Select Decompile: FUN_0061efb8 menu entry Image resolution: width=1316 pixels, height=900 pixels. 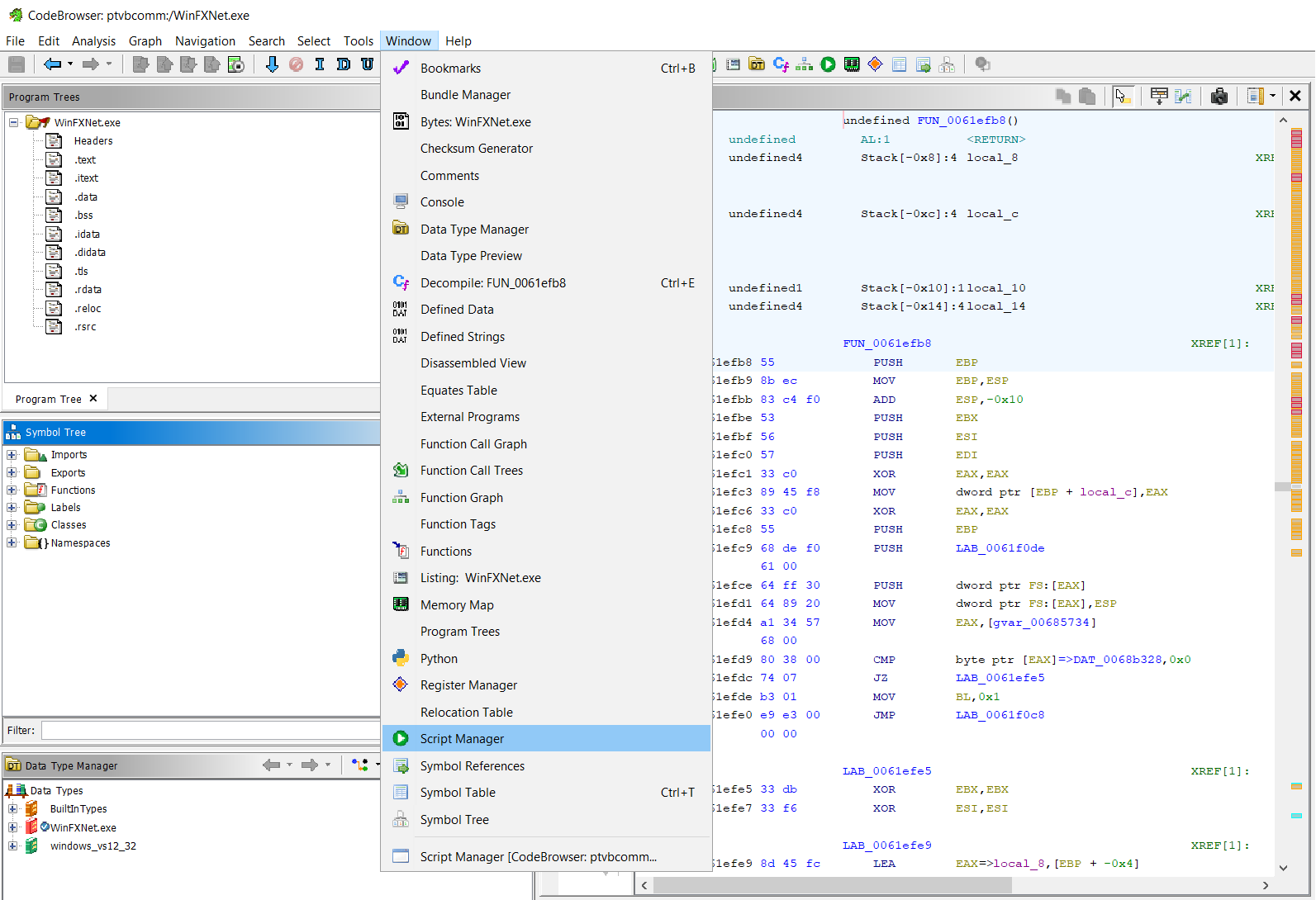tap(546, 283)
